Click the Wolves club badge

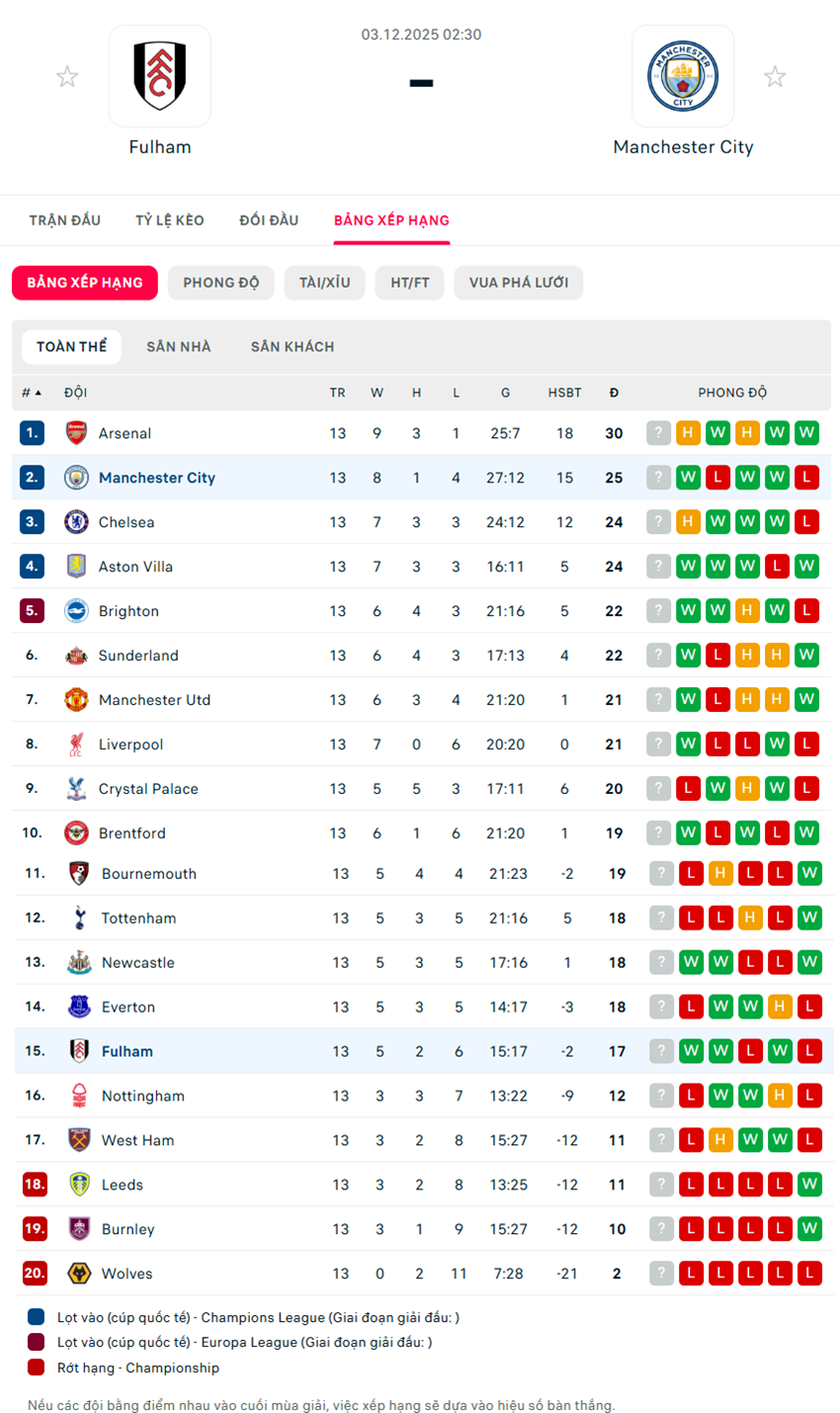[x=79, y=1274]
